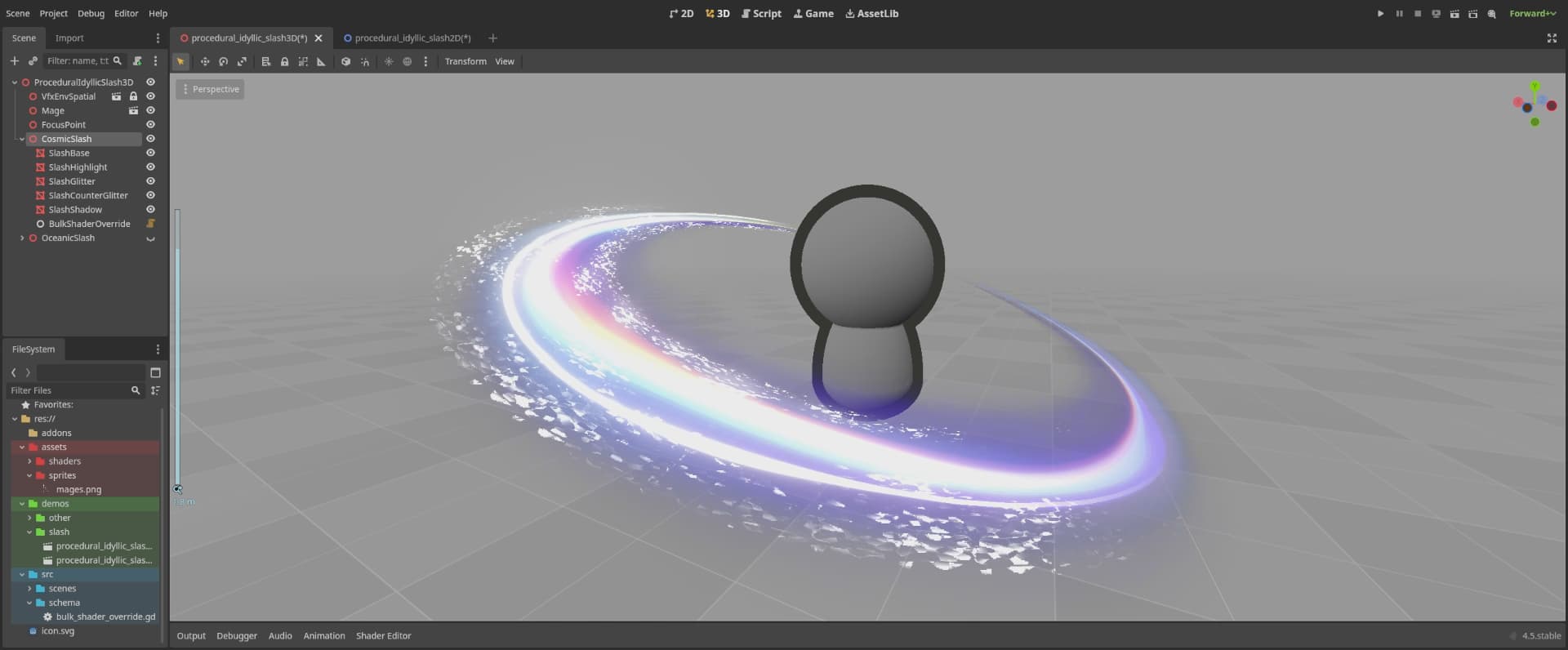Click the Scale mode tool
This screenshot has height=650, width=1568.
point(242,61)
